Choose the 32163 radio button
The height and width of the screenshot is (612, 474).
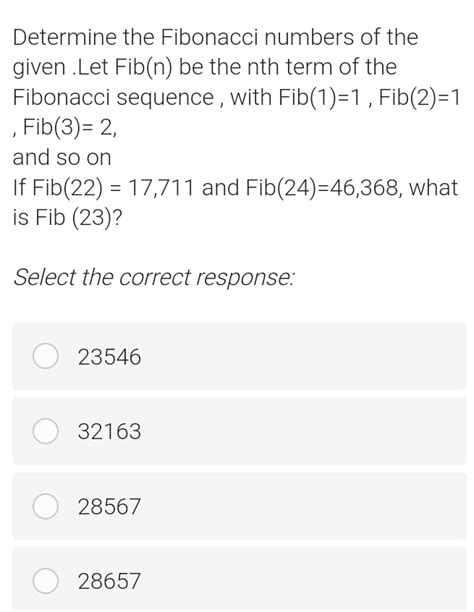click(x=46, y=431)
